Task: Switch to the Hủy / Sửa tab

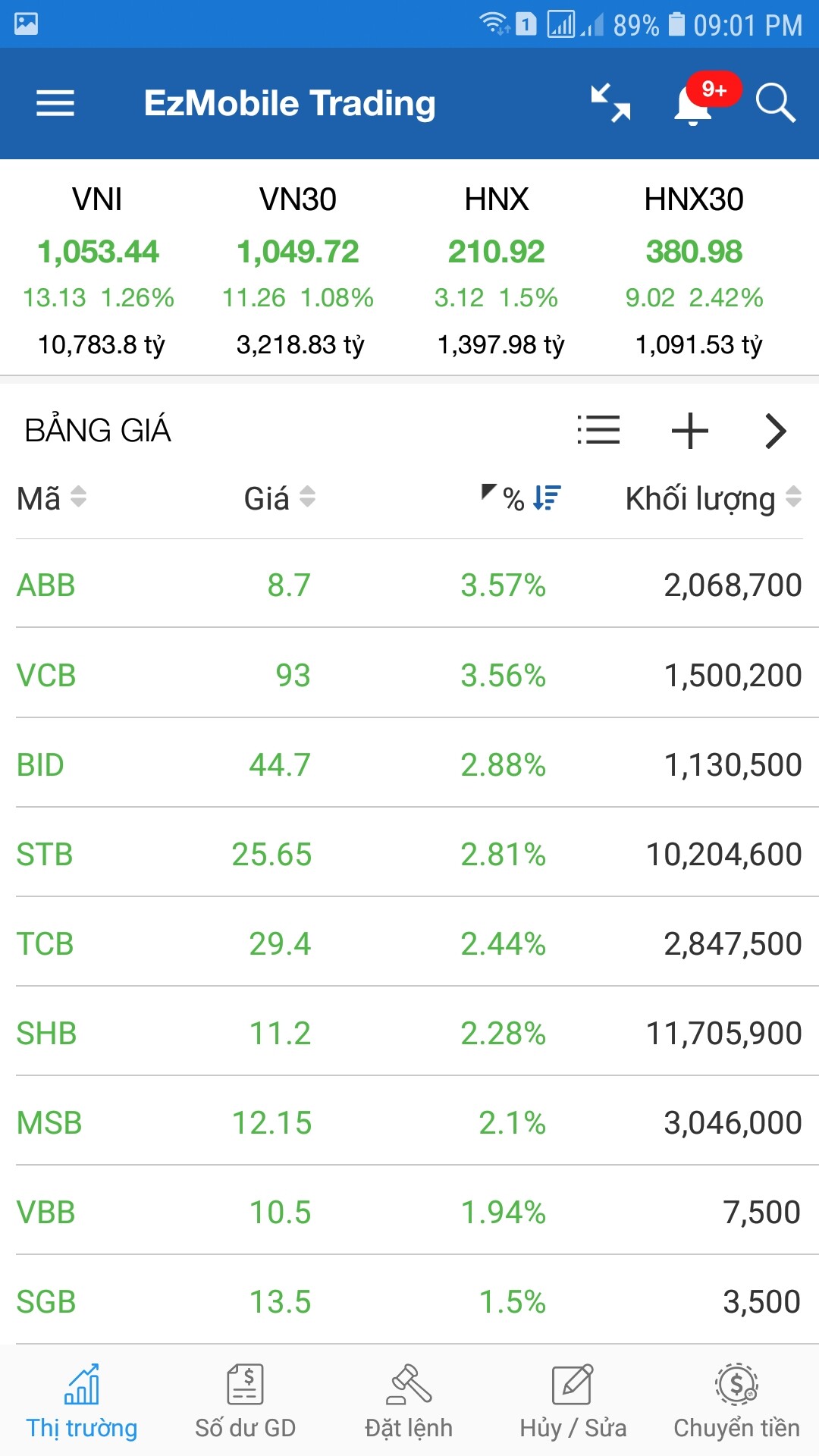Action: (x=573, y=1401)
